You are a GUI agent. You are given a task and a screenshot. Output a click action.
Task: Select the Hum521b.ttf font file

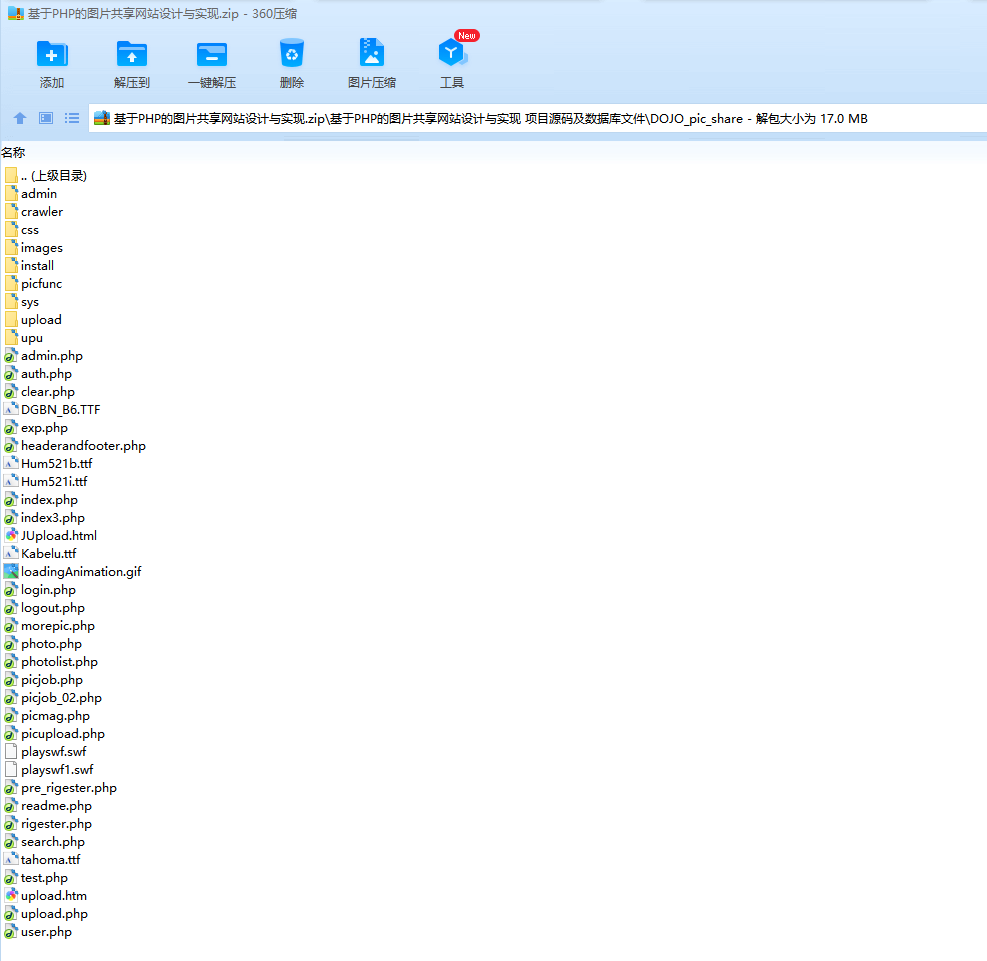[48, 464]
